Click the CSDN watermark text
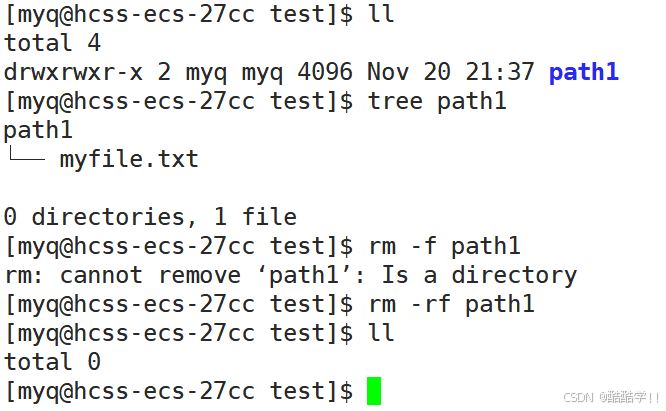 [612, 397]
